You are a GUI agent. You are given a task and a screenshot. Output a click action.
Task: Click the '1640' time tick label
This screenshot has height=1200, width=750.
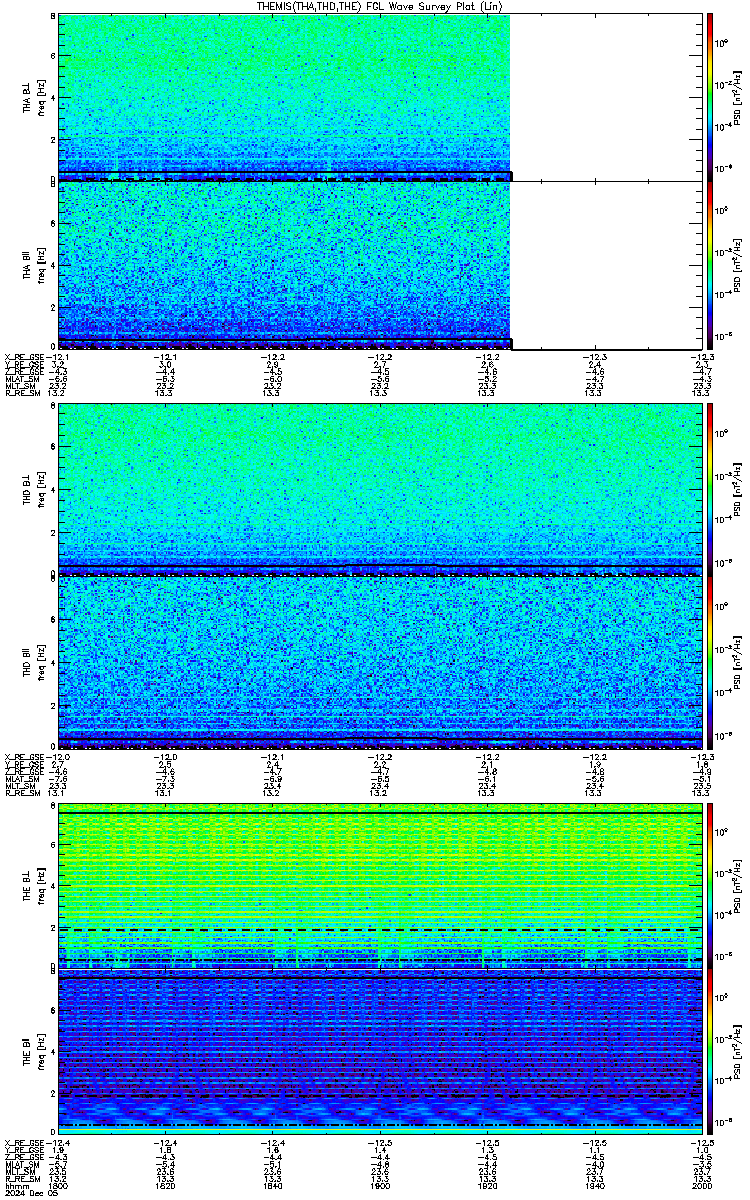(x=273, y=1186)
